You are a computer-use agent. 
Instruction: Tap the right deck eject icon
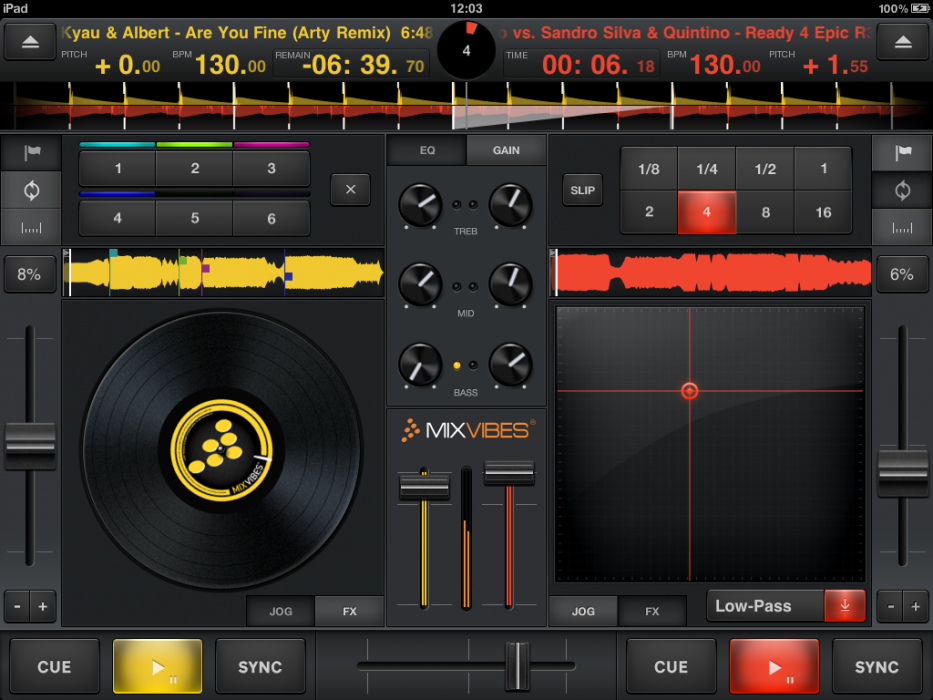pyautogui.click(x=903, y=42)
